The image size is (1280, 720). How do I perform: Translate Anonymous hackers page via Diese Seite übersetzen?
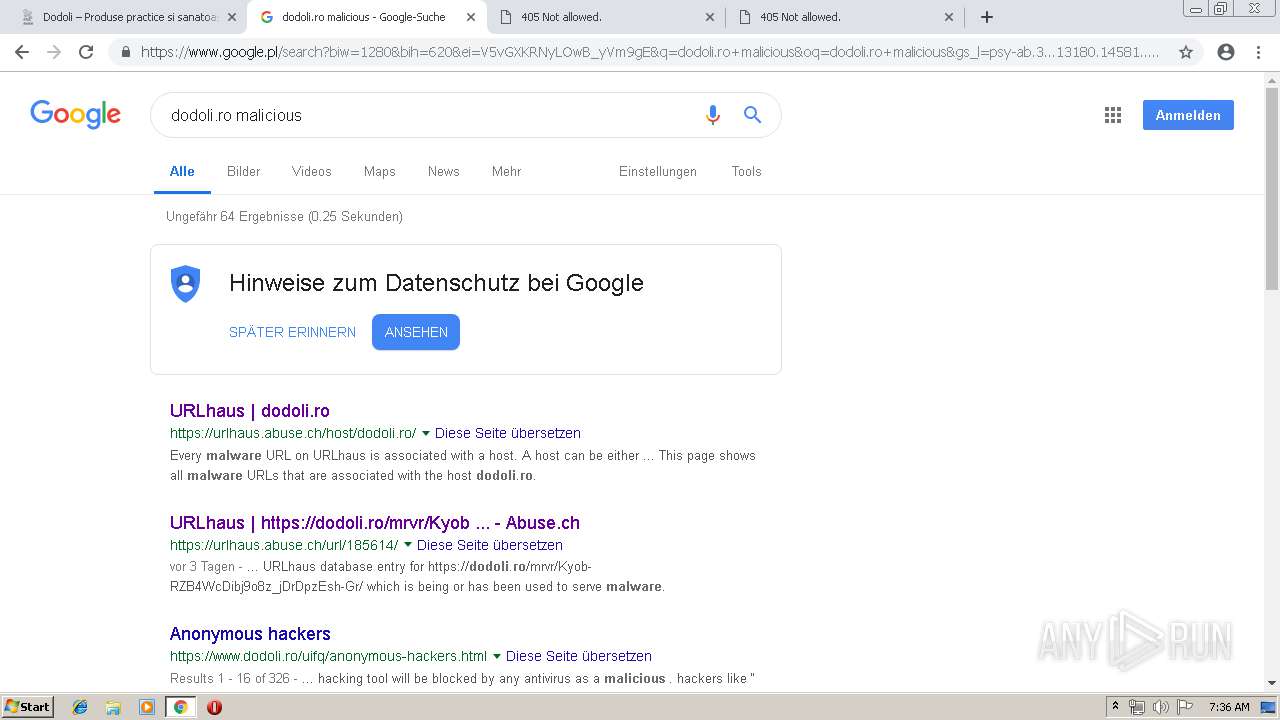pos(578,656)
